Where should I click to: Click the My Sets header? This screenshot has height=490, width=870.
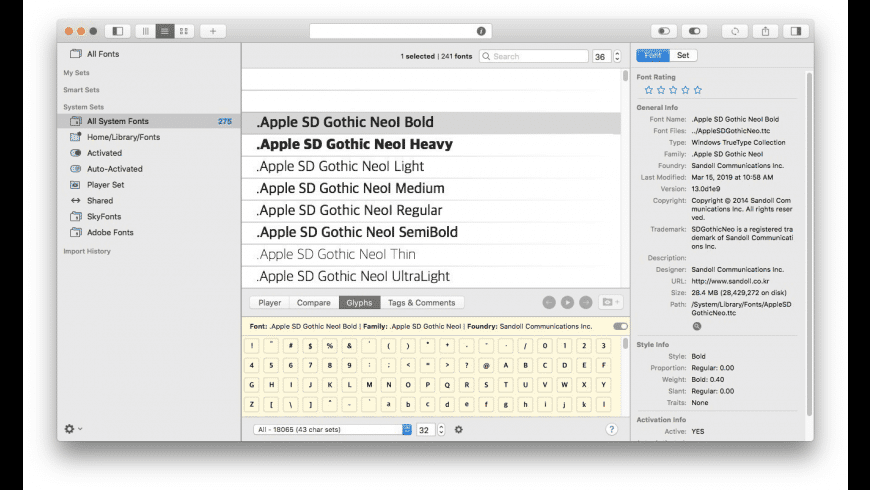tap(76, 73)
